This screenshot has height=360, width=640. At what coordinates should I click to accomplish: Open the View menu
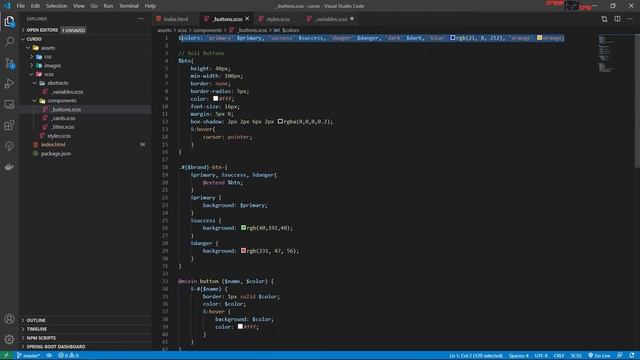pos(79,6)
